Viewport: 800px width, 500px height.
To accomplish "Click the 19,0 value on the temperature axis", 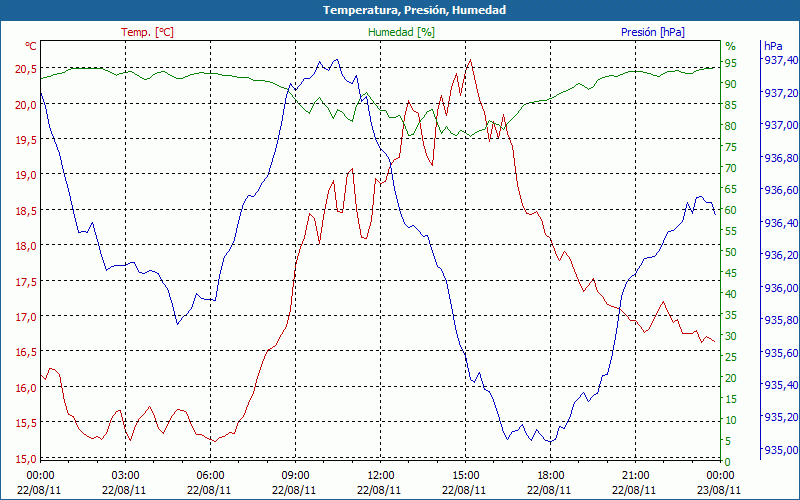I will pyautogui.click(x=27, y=176).
